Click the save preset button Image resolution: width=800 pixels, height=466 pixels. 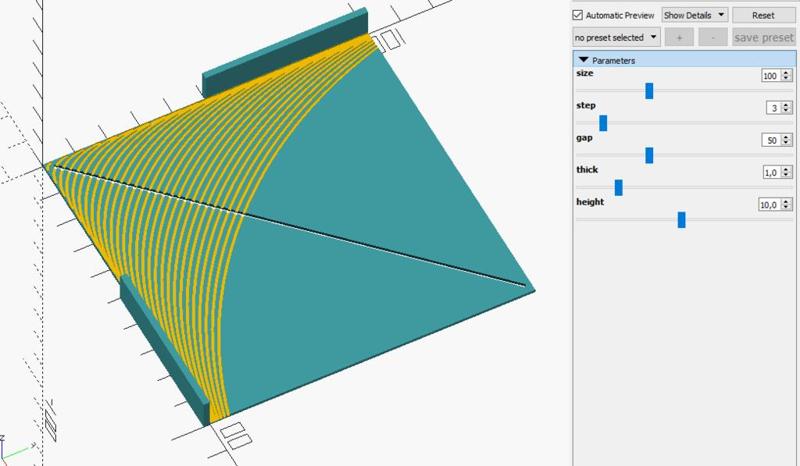[x=764, y=37]
